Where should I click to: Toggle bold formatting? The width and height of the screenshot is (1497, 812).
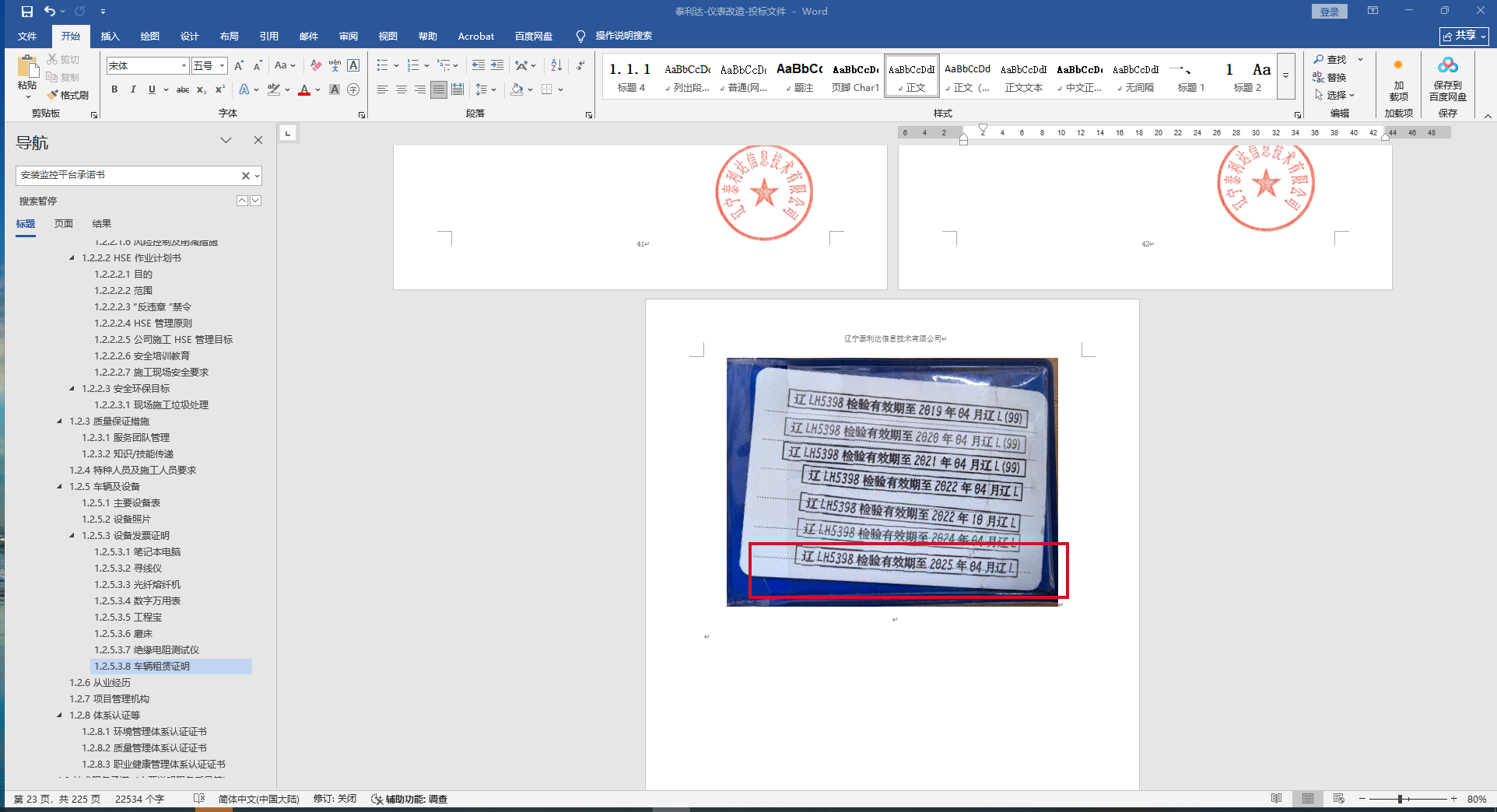coord(114,89)
